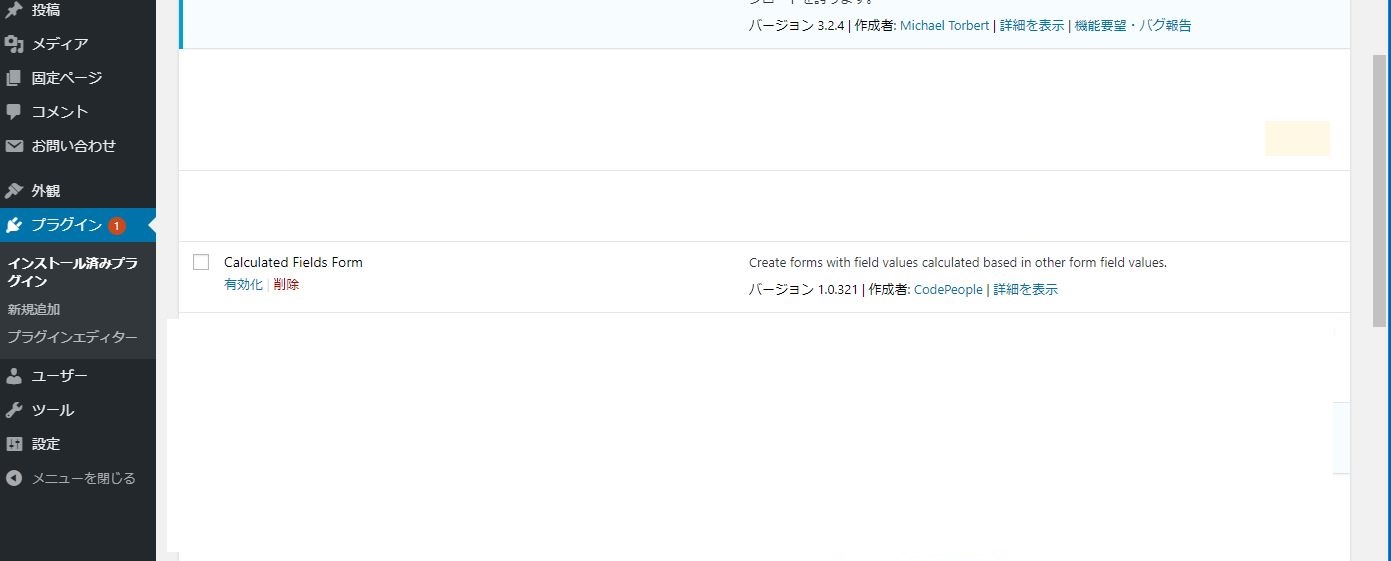Click the バージョン 3.2.4 text
This screenshot has height=561, width=1391.
pos(797,26)
